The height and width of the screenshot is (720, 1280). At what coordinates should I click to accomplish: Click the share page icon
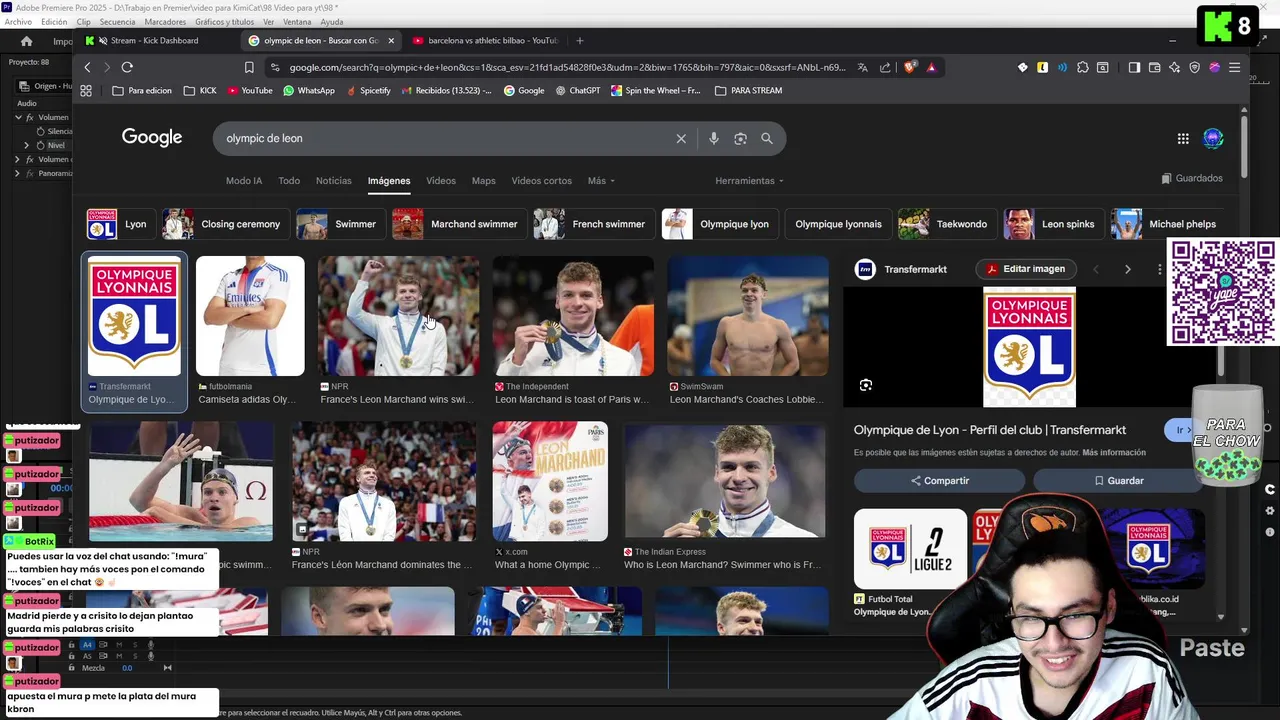pyautogui.click(x=885, y=67)
